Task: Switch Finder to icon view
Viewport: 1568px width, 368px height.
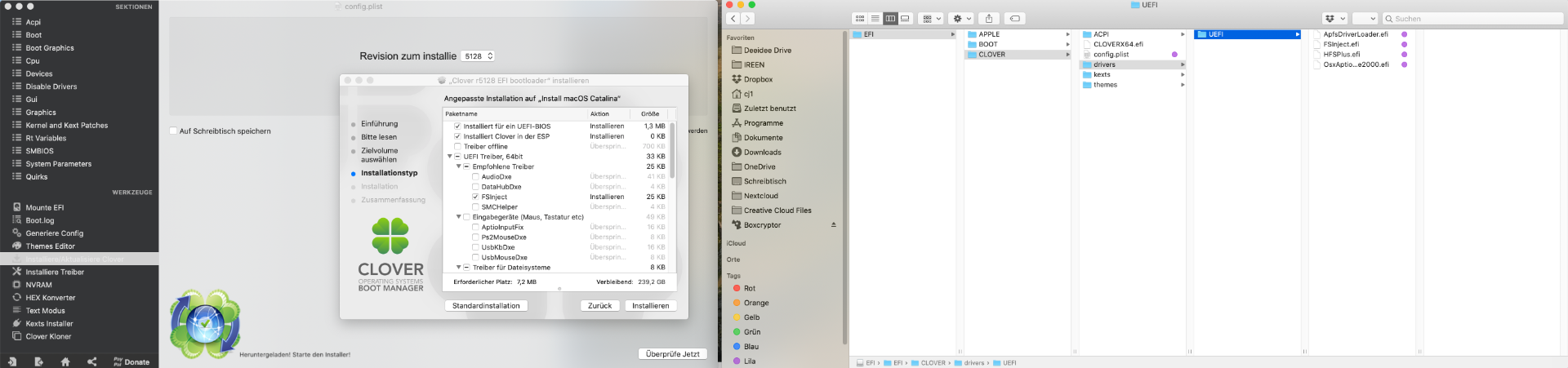Action: click(x=860, y=18)
